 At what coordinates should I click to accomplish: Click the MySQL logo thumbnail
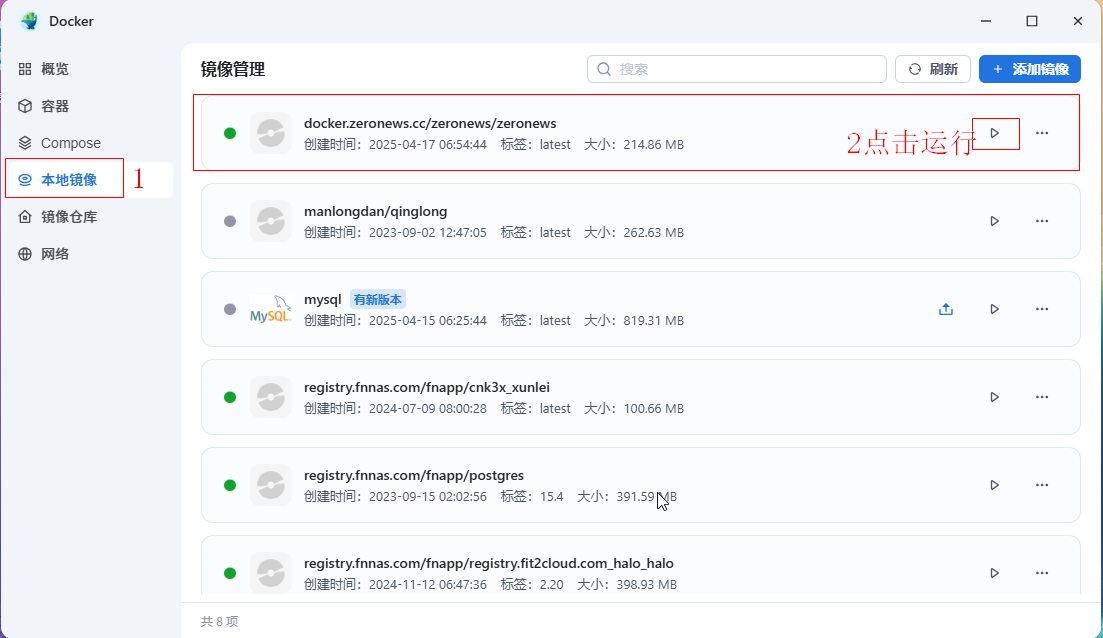pyautogui.click(x=271, y=309)
